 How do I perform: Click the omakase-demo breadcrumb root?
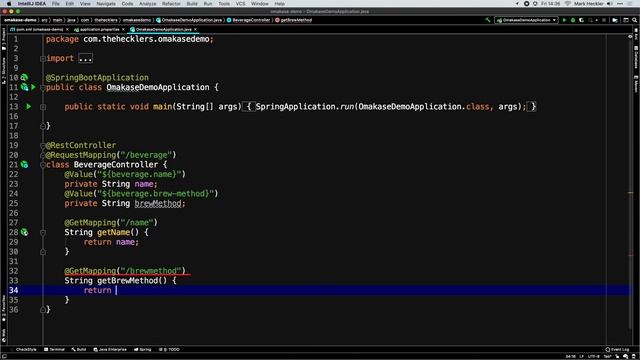click(x=20, y=20)
